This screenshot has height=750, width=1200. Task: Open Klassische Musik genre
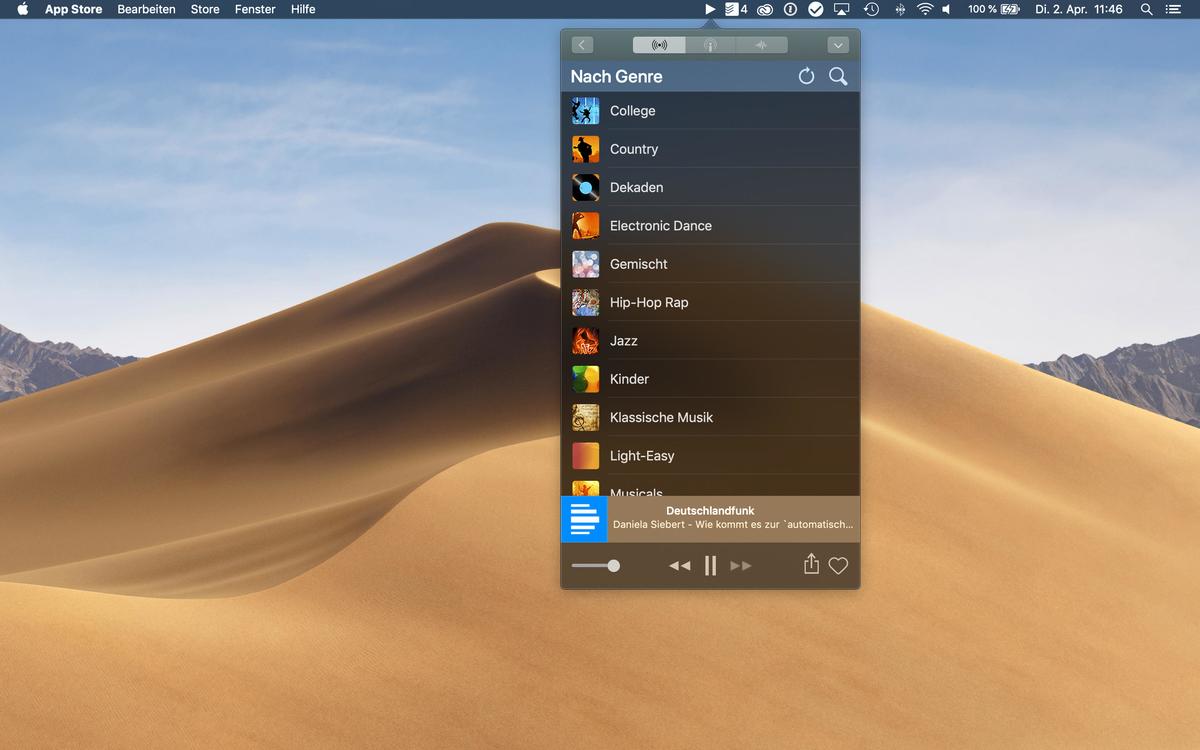[710, 417]
